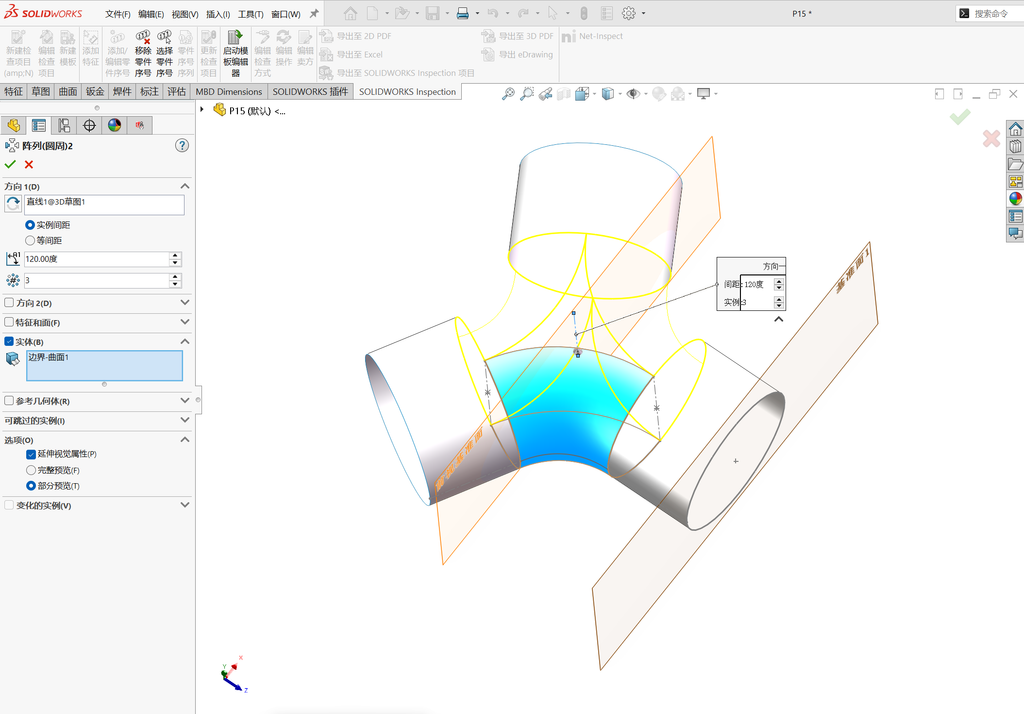Click the pattern axis field 直线1@3D草图1
Image resolution: width=1024 pixels, height=714 pixels.
tap(104, 204)
